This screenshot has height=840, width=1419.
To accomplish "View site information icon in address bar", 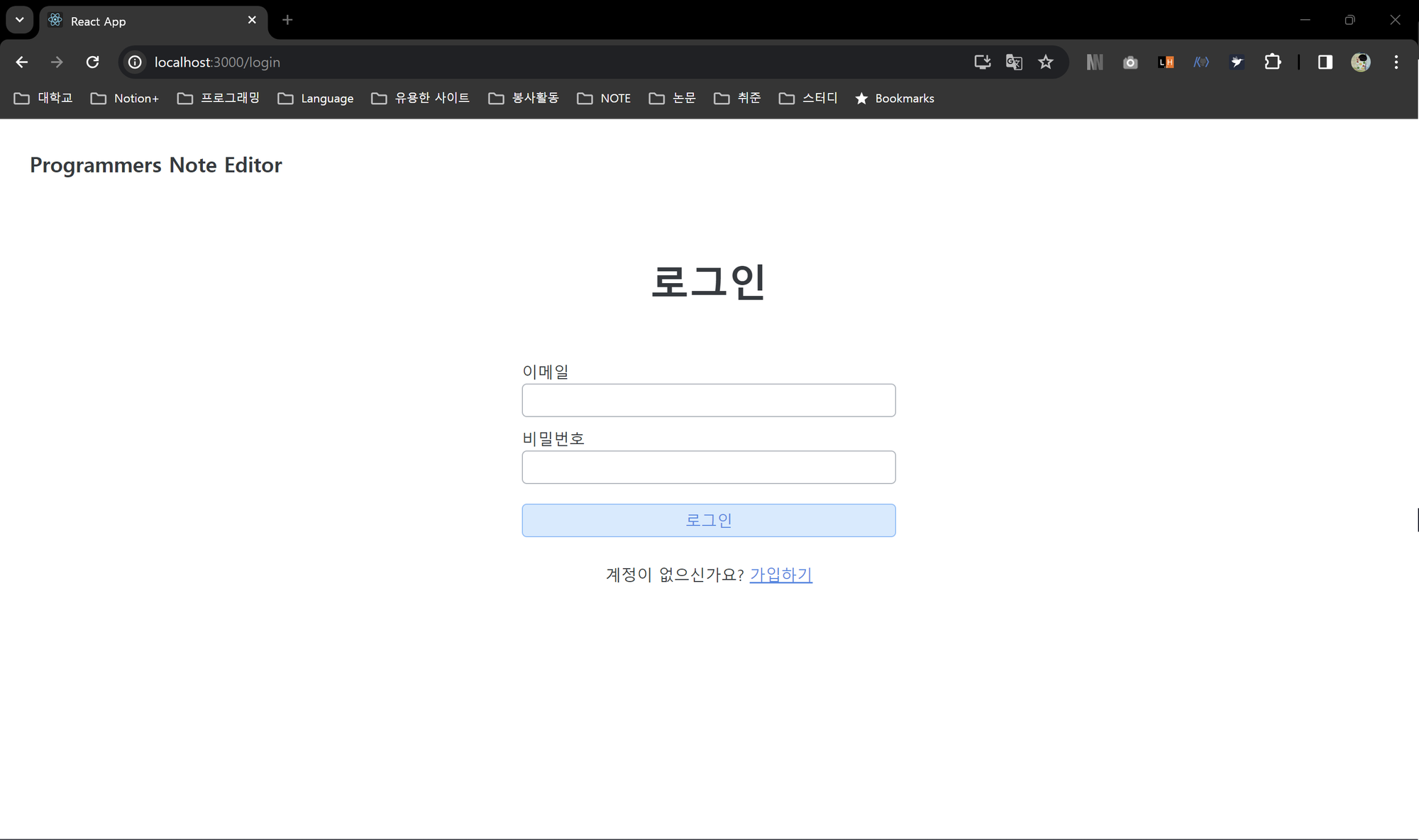I will coord(135,62).
